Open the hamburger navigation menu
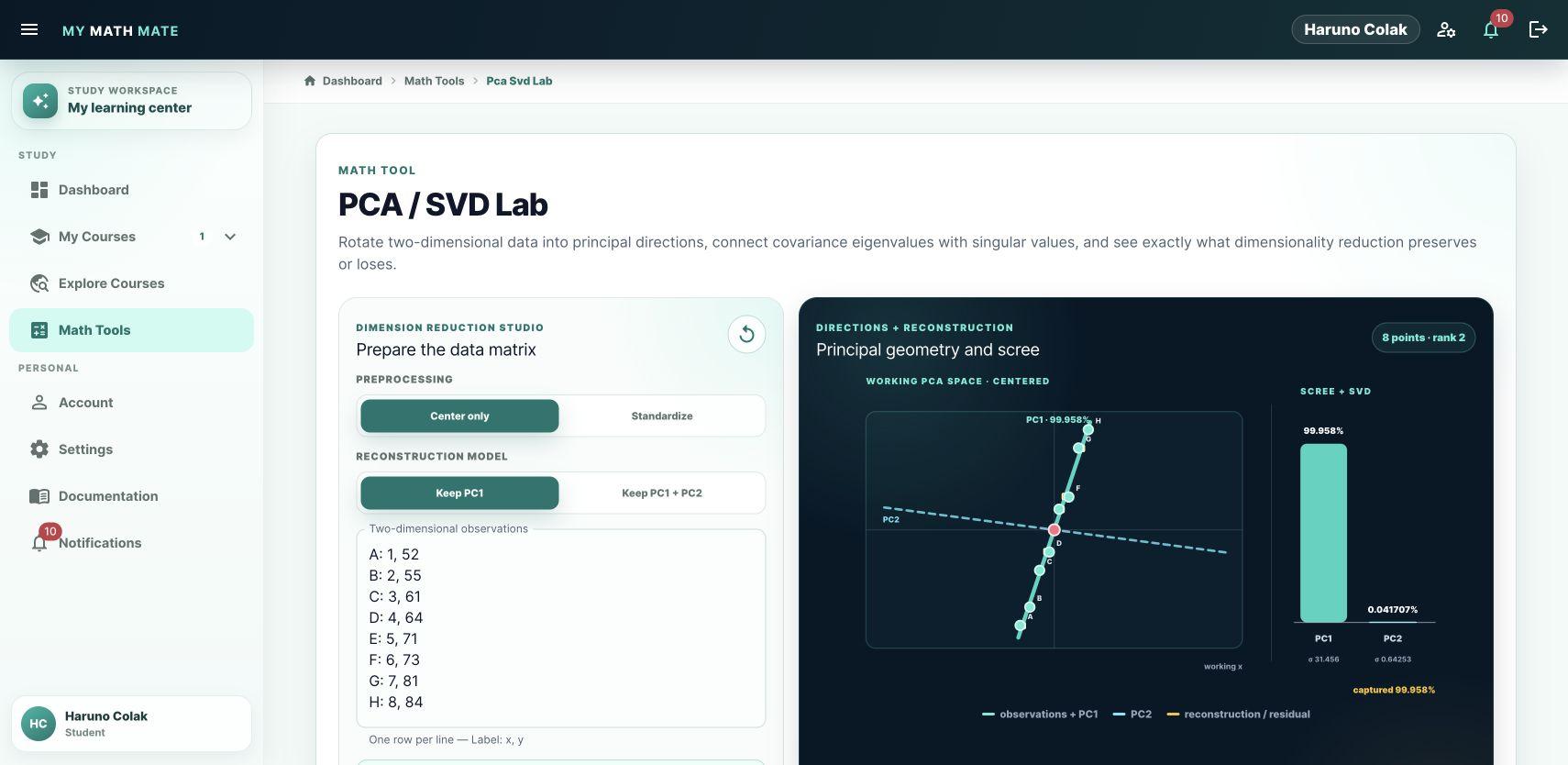The image size is (1568, 765). click(x=29, y=29)
